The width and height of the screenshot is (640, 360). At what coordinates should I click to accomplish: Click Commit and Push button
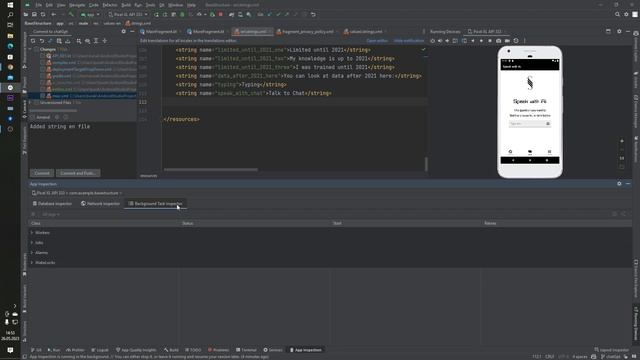click(78, 173)
